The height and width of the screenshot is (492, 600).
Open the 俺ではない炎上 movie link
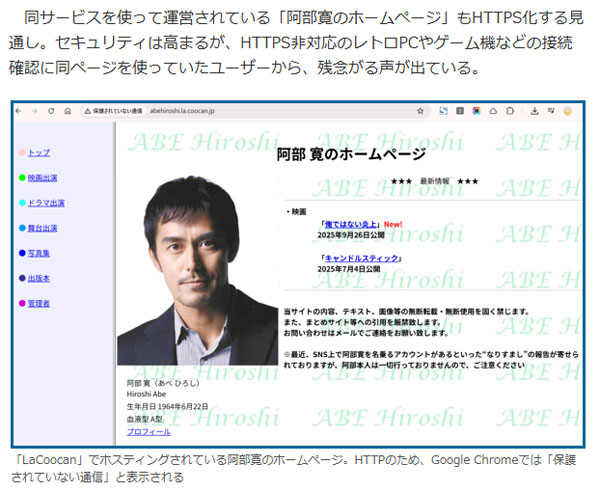pos(351,225)
